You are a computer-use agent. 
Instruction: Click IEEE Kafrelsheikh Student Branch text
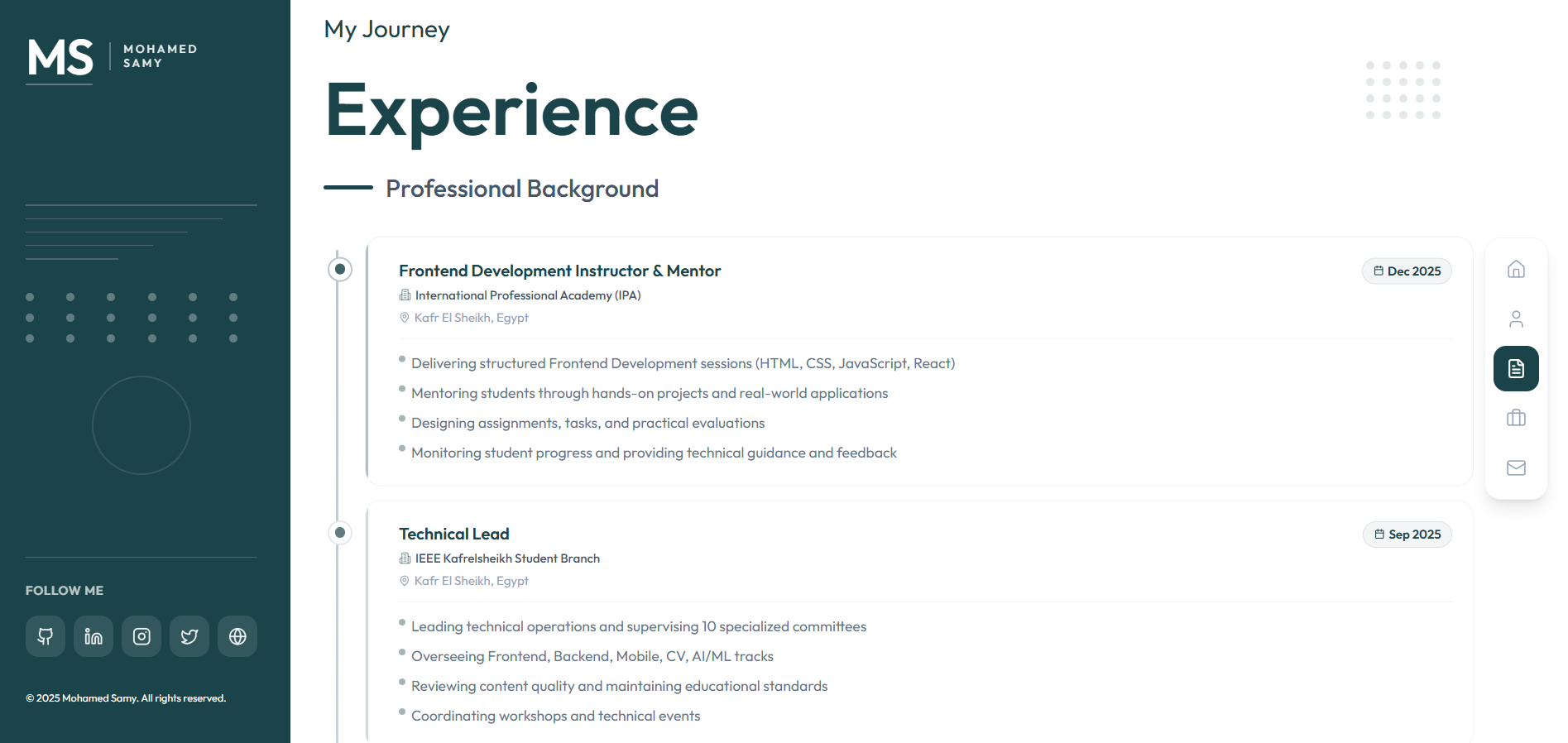[x=507, y=558]
